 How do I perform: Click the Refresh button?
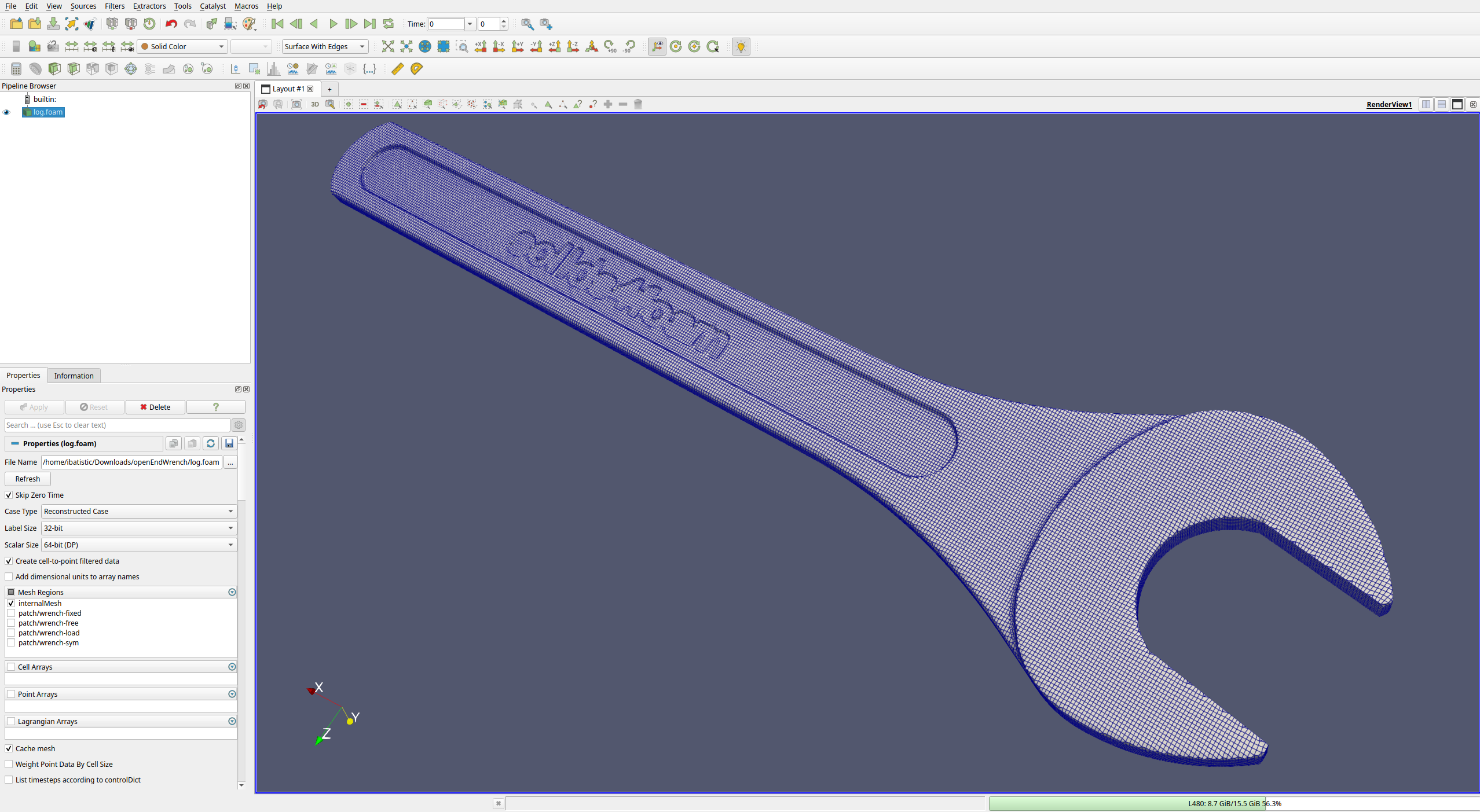point(28,479)
